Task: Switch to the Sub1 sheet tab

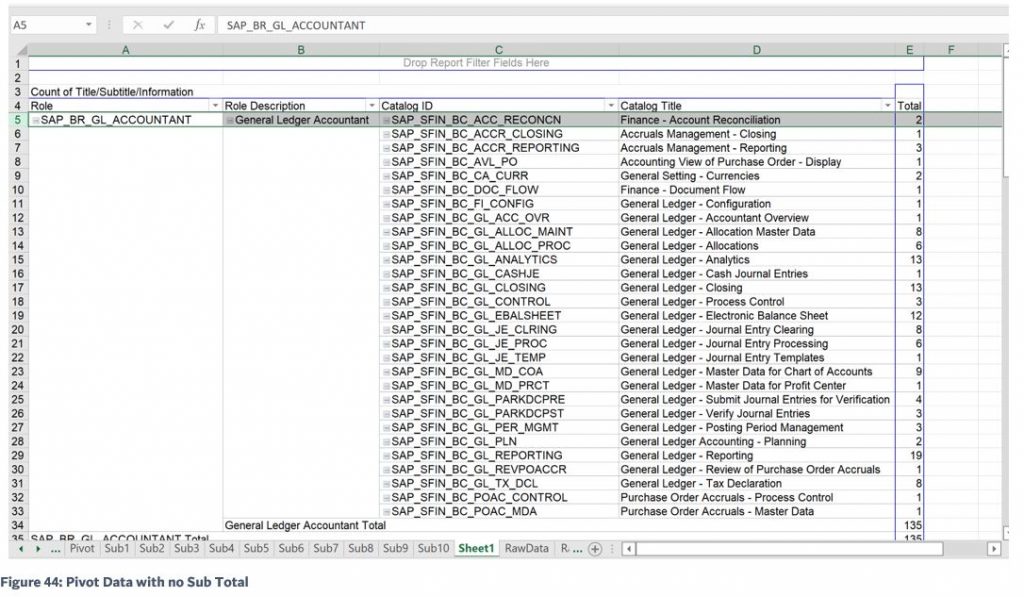Action: (117, 549)
